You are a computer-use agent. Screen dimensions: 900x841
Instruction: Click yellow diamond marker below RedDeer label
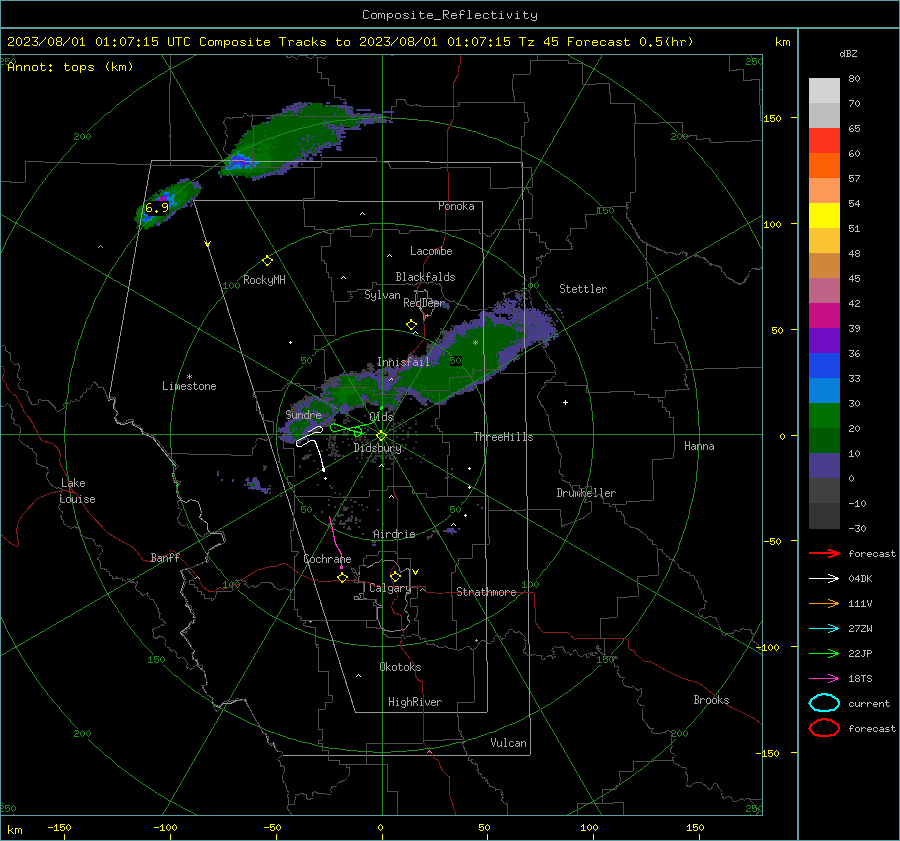411,325
